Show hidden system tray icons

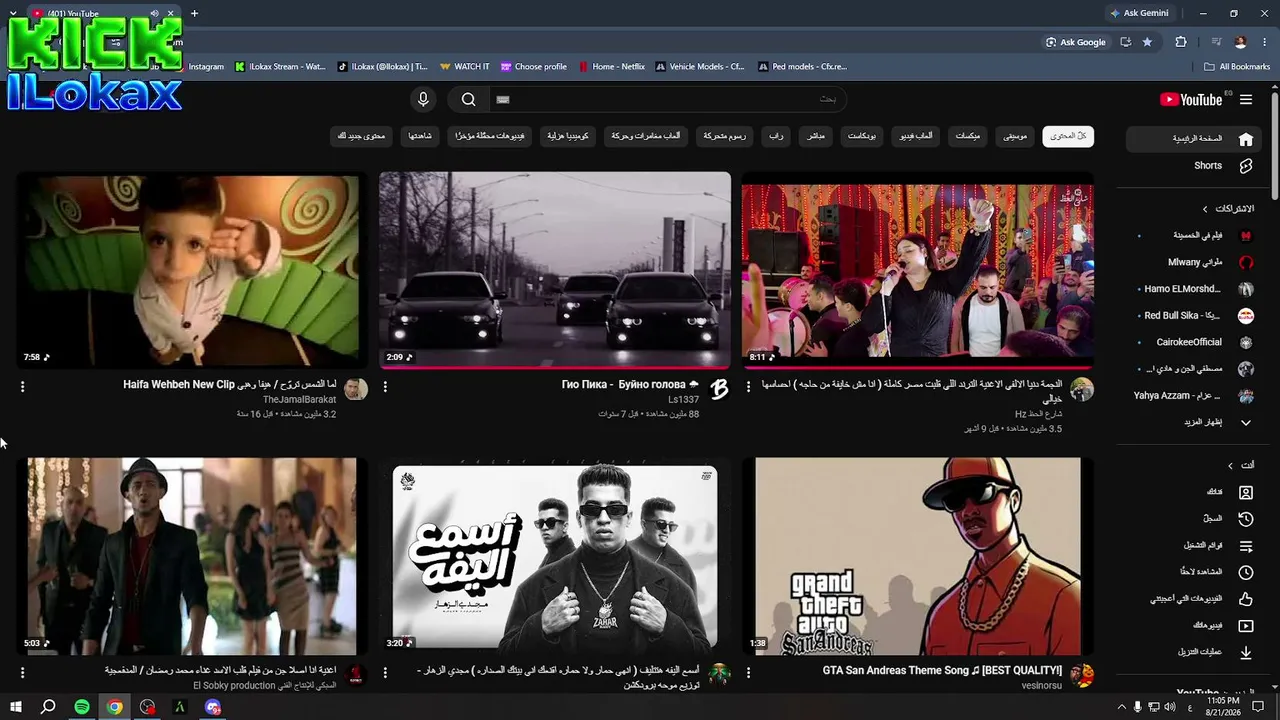(1121, 707)
